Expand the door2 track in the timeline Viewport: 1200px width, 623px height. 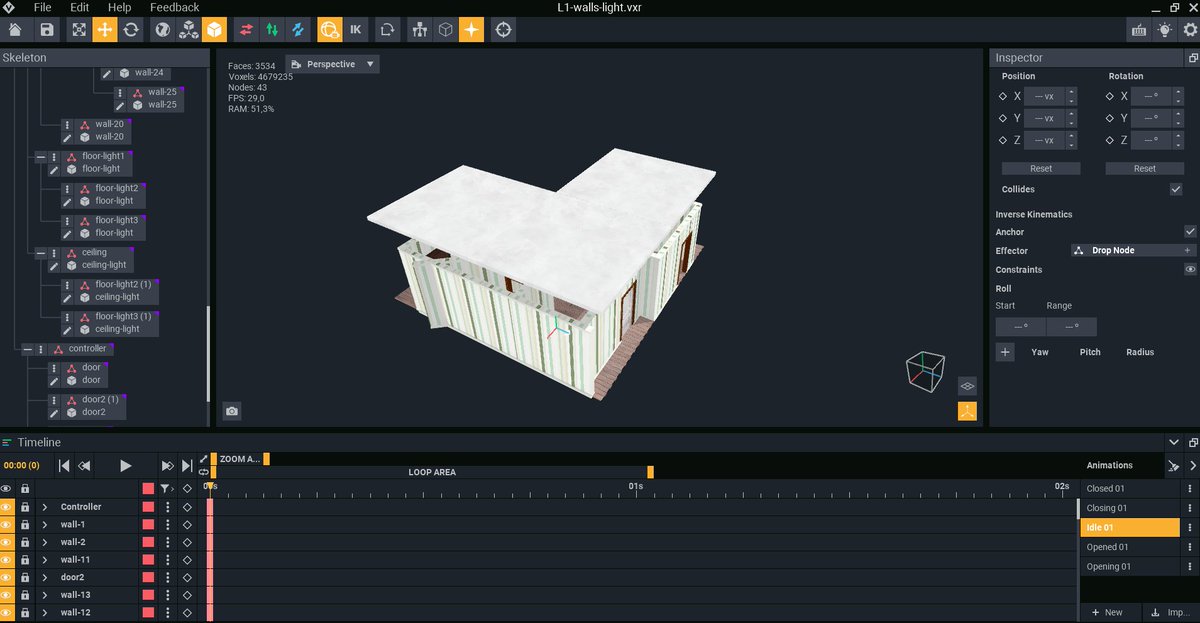(x=44, y=577)
